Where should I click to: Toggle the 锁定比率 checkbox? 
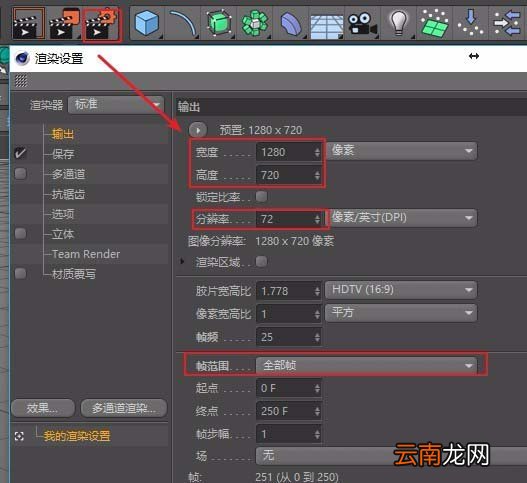261,196
